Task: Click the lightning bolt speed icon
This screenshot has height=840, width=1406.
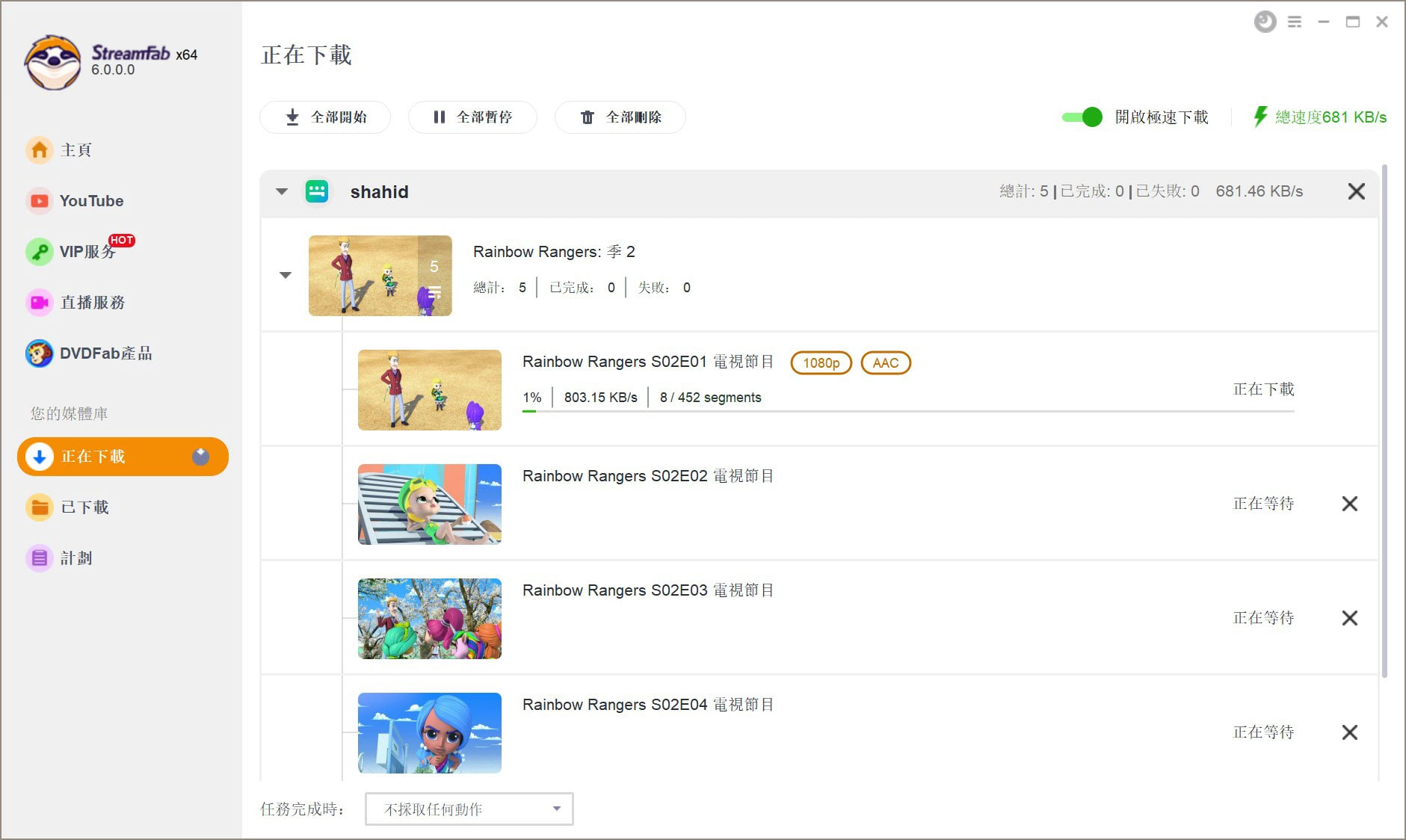Action: (x=1260, y=117)
